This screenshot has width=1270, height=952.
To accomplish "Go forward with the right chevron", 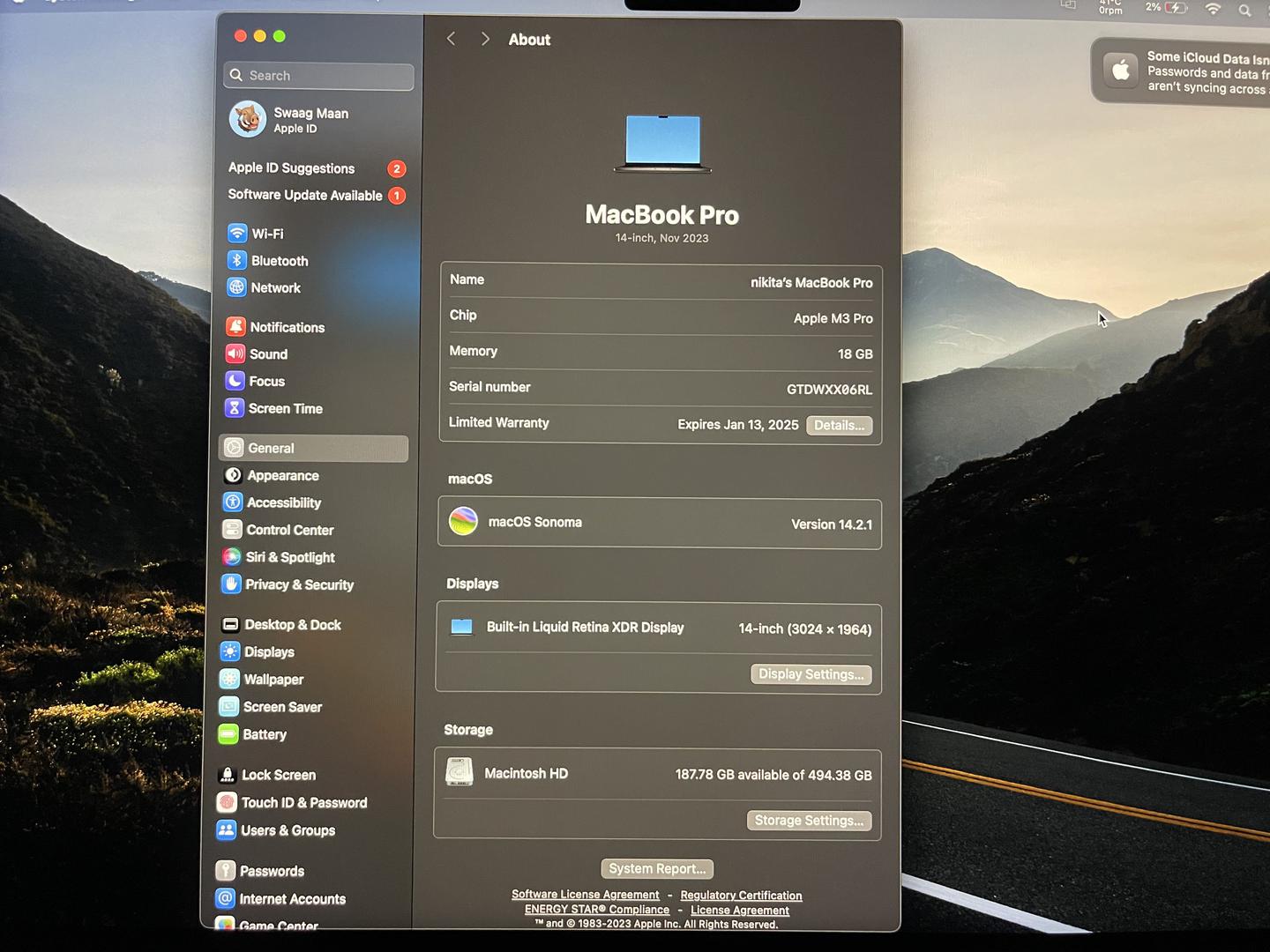I will 485,39.
